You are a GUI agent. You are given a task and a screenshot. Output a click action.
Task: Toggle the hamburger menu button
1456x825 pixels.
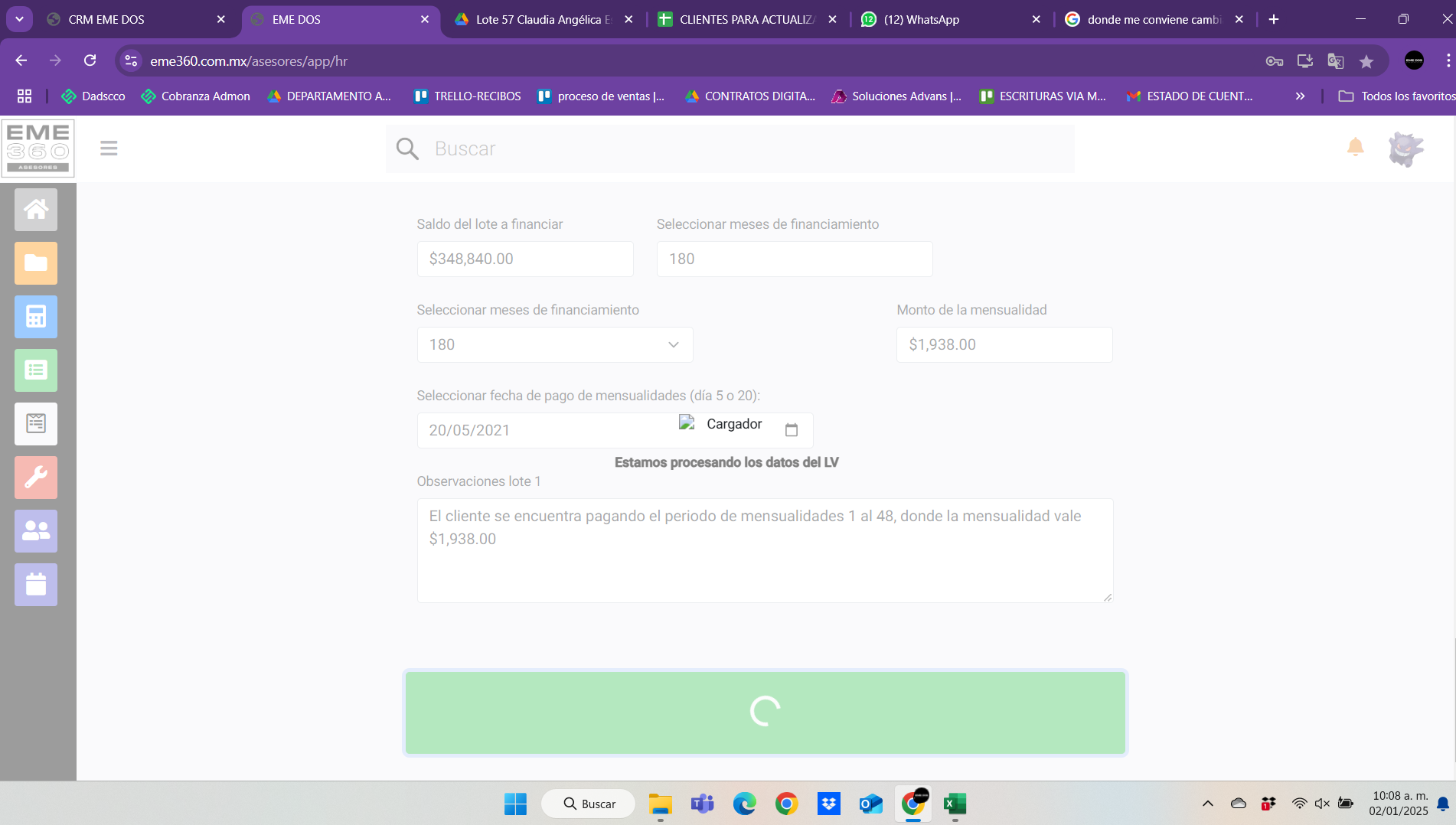109,148
